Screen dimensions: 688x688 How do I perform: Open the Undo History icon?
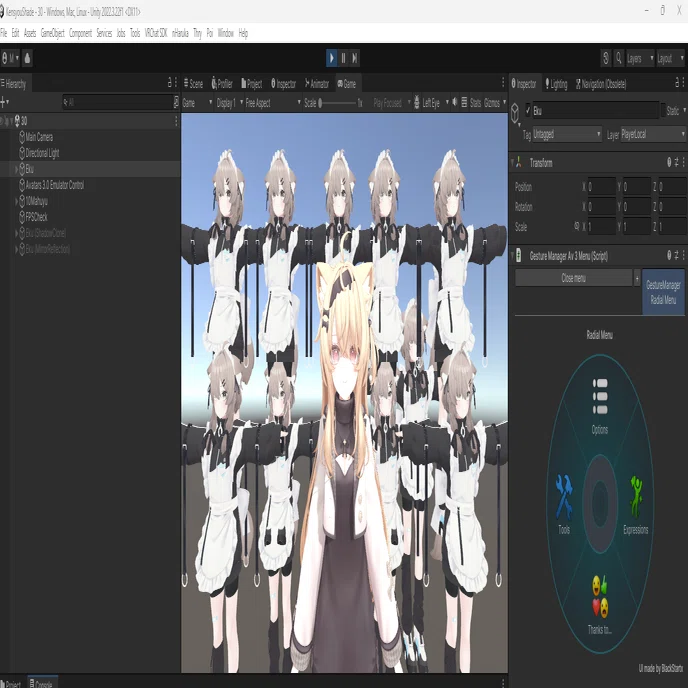coord(606,58)
